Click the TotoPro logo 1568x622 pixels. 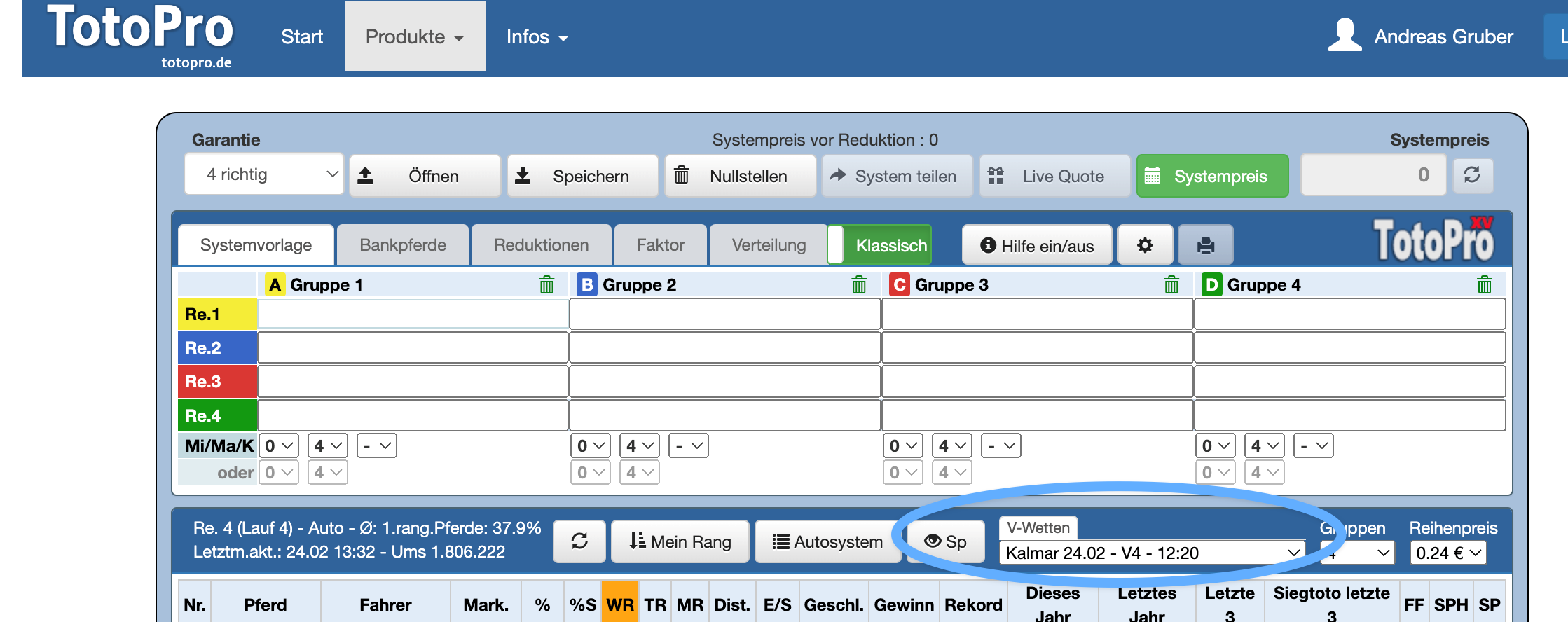point(140,36)
